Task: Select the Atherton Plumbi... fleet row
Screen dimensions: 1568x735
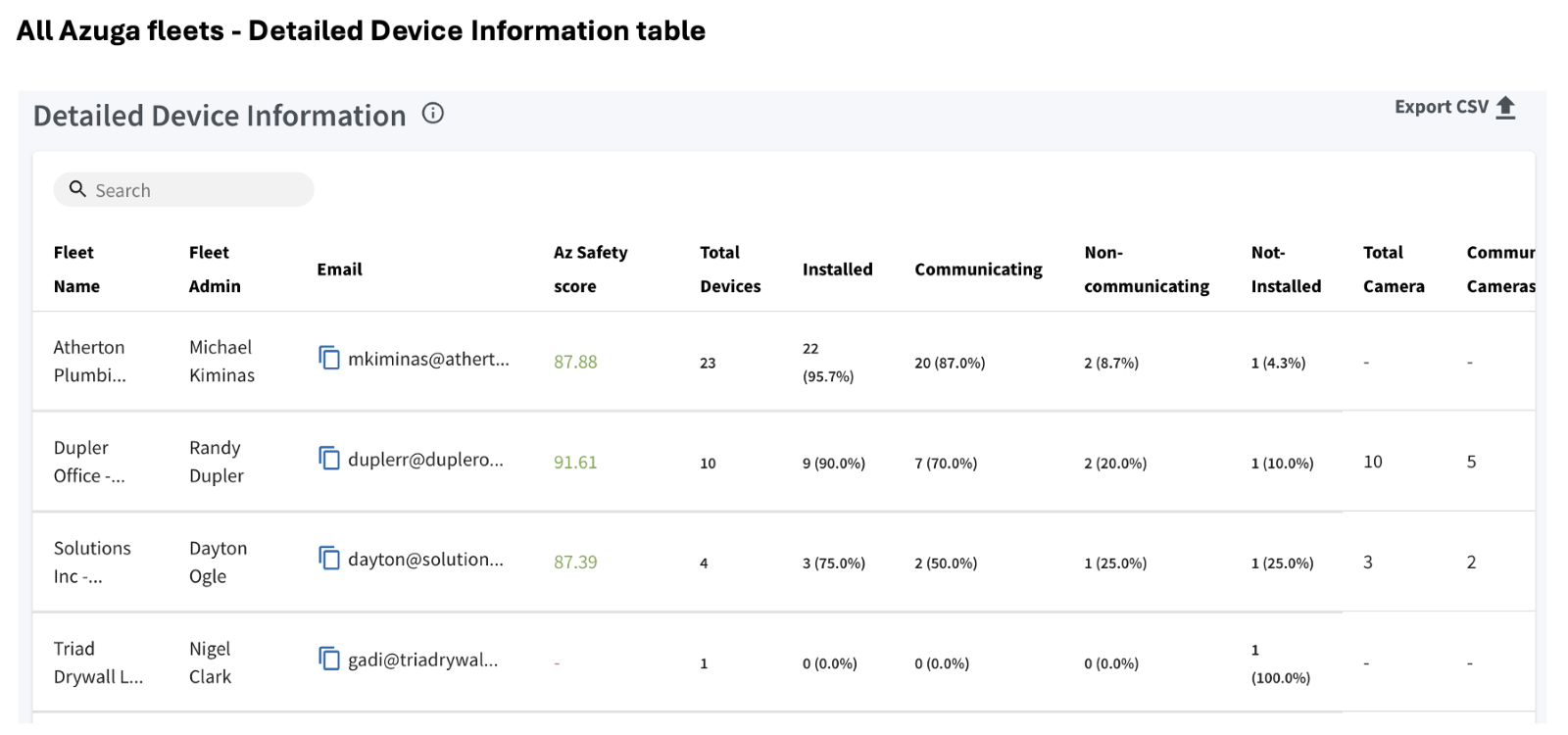Action: [784, 362]
